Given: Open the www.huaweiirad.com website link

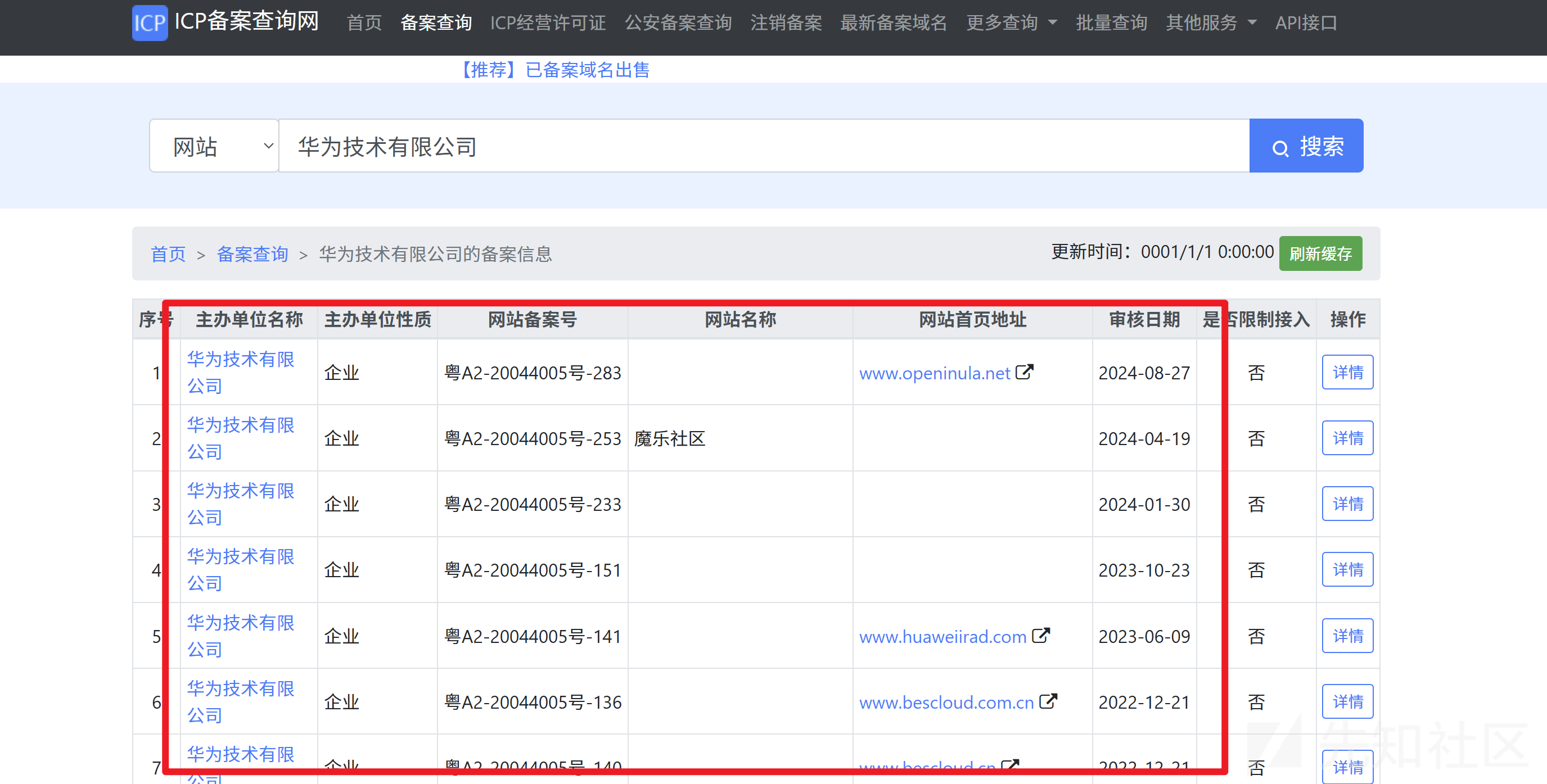Looking at the screenshot, I should 943,636.
